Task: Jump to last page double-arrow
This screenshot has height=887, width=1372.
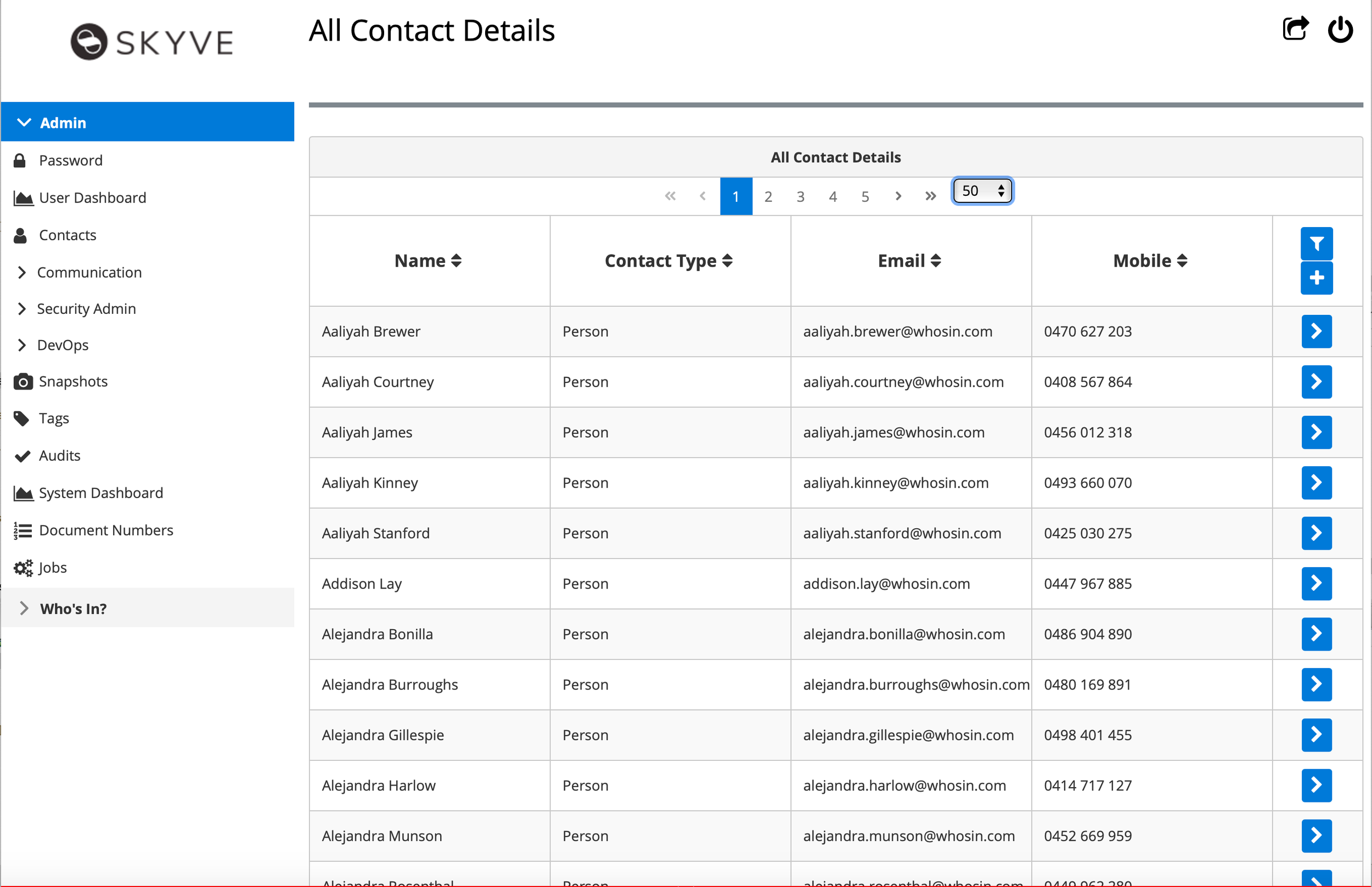Action: [x=930, y=197]
